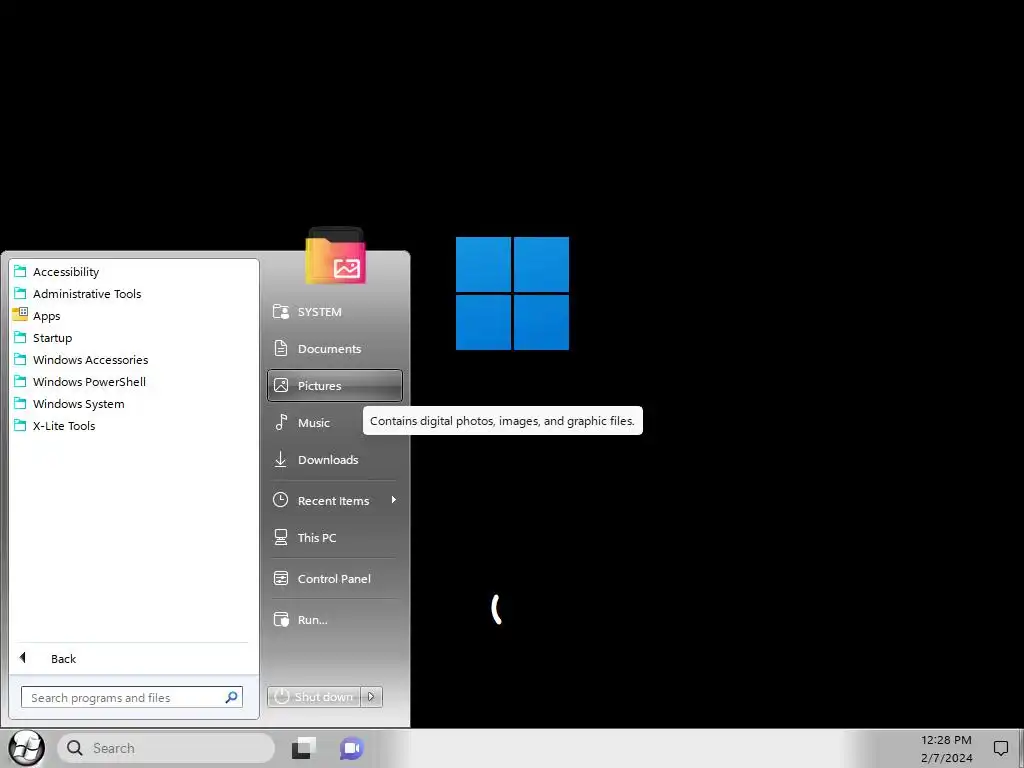Viewport: 1024px width, 768px height.
Task: Focus the Search programs and files box
Action: [131, 697]
